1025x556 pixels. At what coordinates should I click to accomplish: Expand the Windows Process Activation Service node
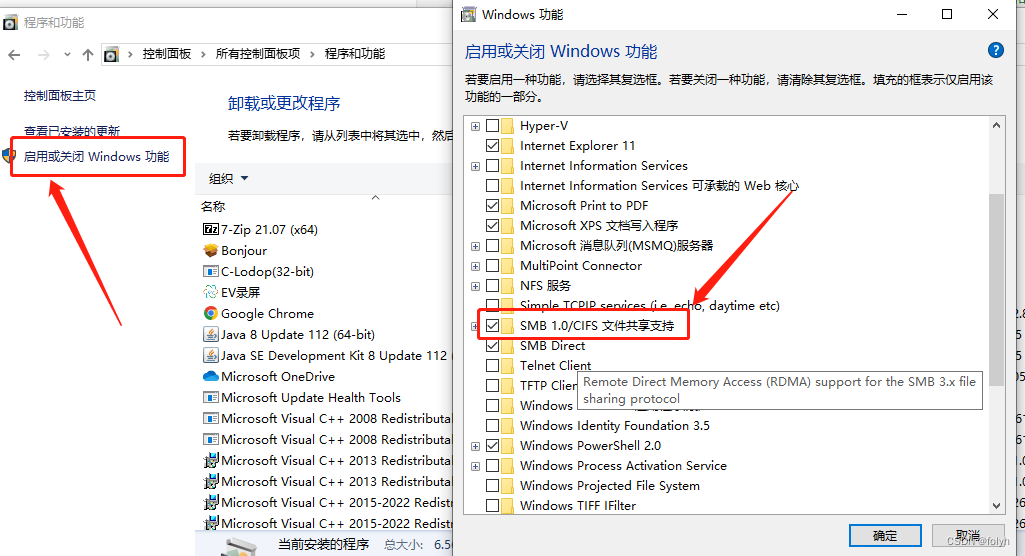(x=475, y=466)
